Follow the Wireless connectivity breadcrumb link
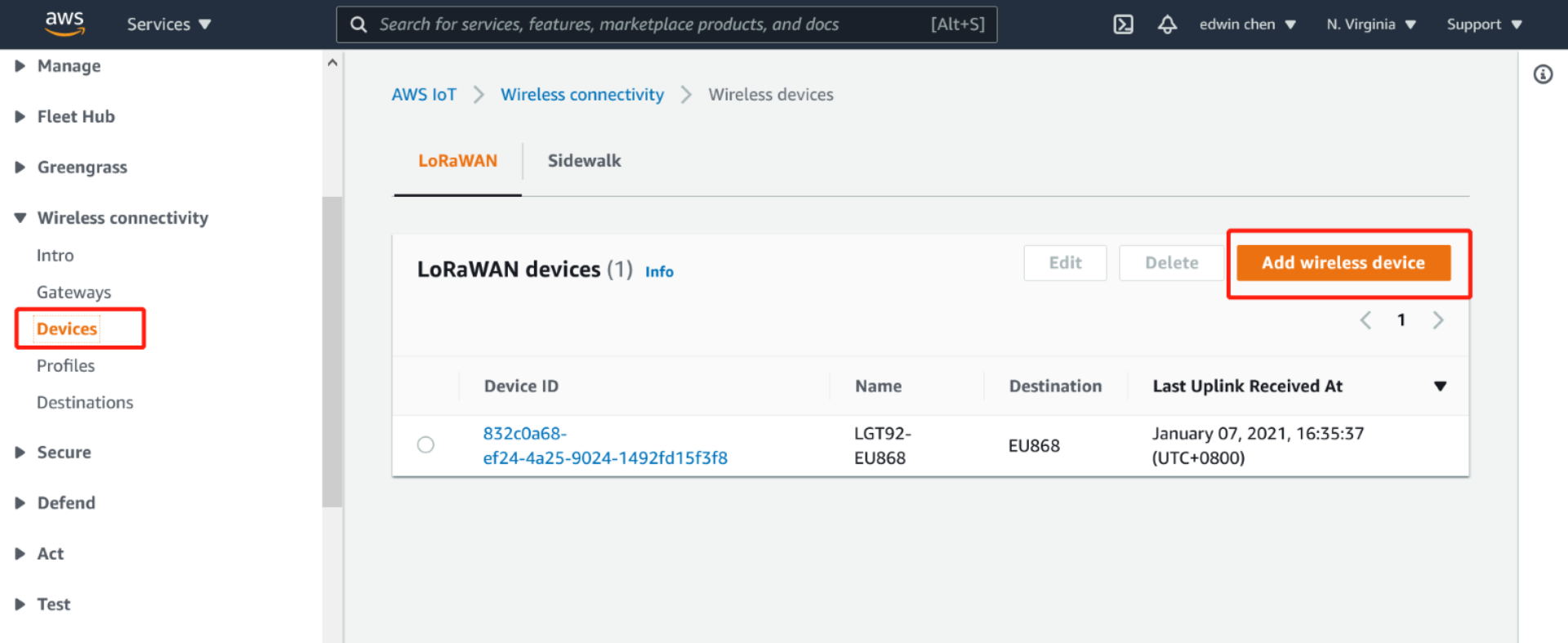Screen dimensions: 1568x643 582,95
